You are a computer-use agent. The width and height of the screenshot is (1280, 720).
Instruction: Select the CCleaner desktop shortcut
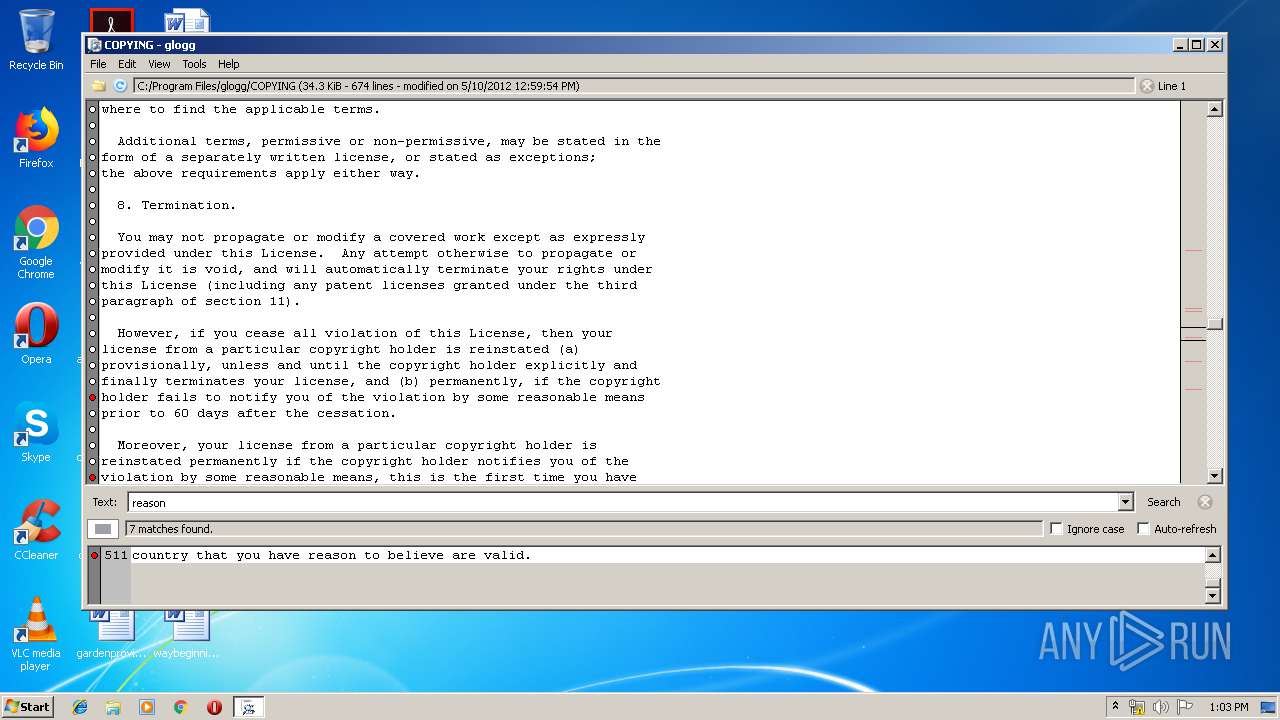[x=36, y=530]
